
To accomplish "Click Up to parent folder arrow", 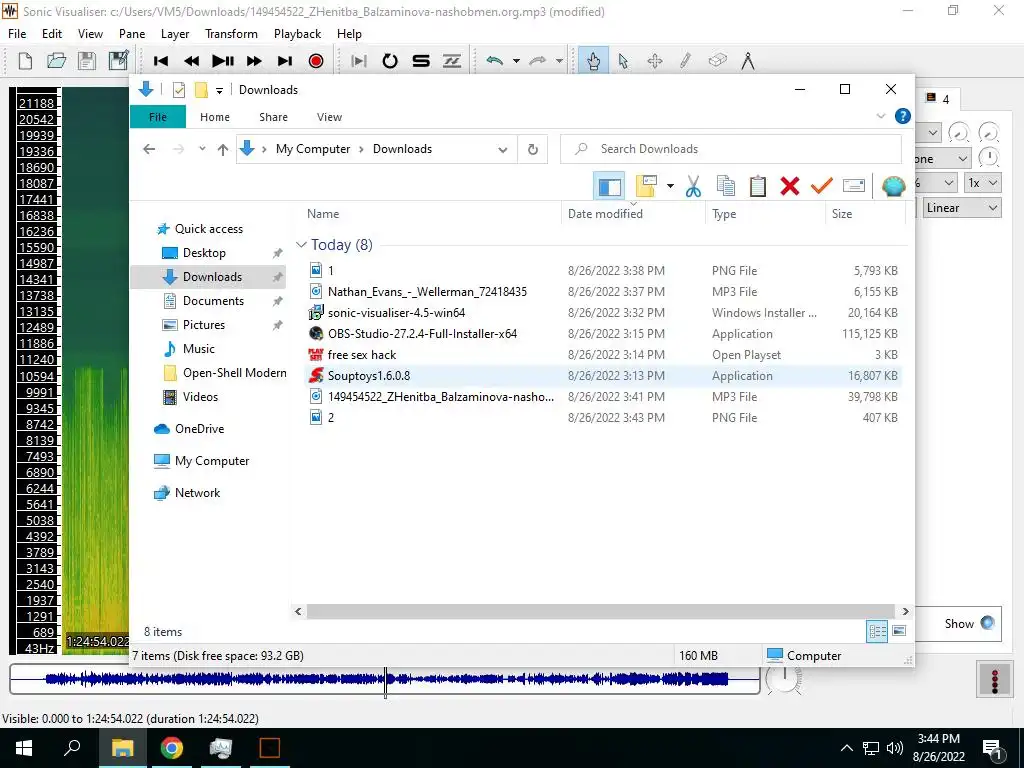I will (223, 150).
